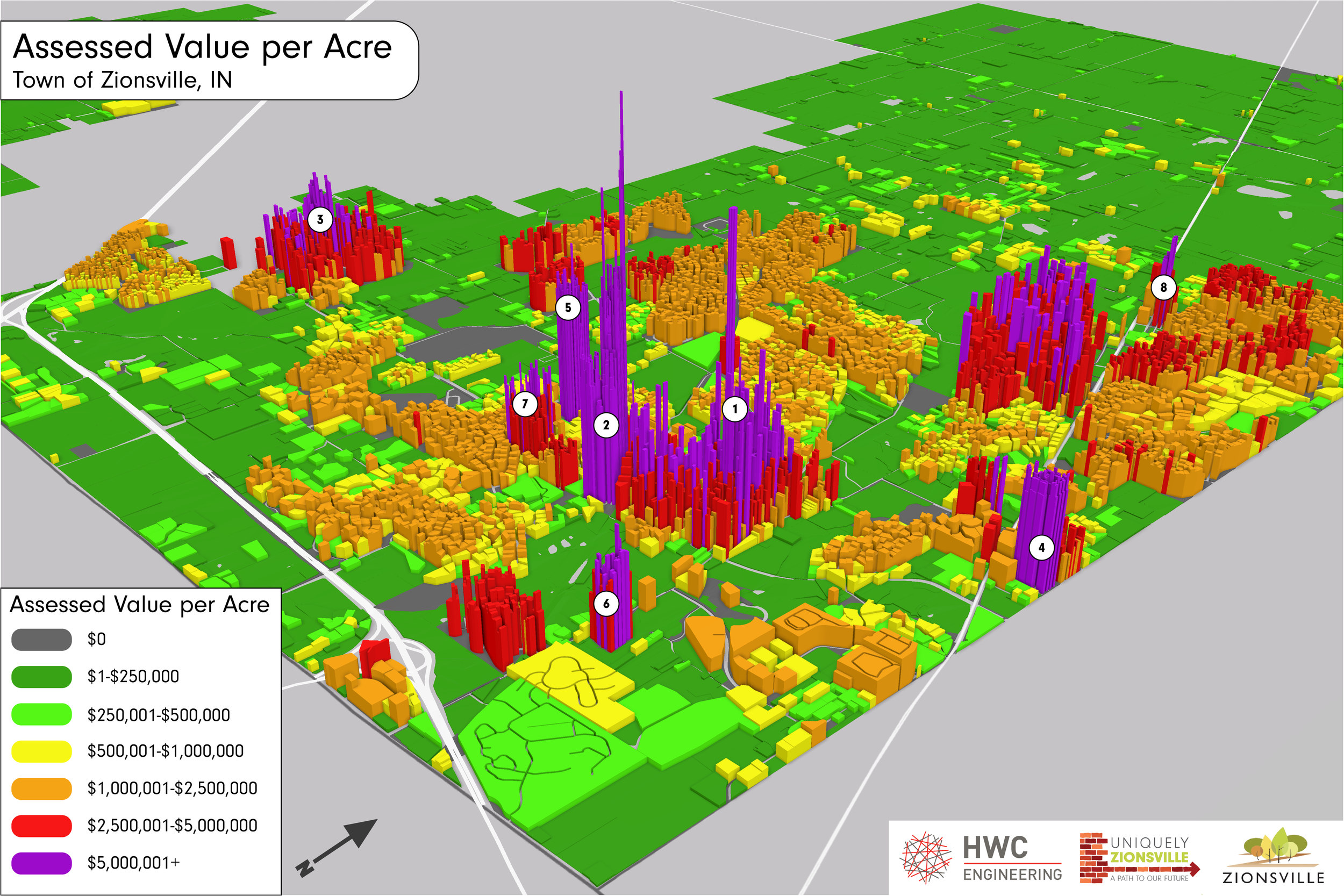The image size is (1344, 896).
Task: Select marker number 4 on map
Action: pos(1041,548)
